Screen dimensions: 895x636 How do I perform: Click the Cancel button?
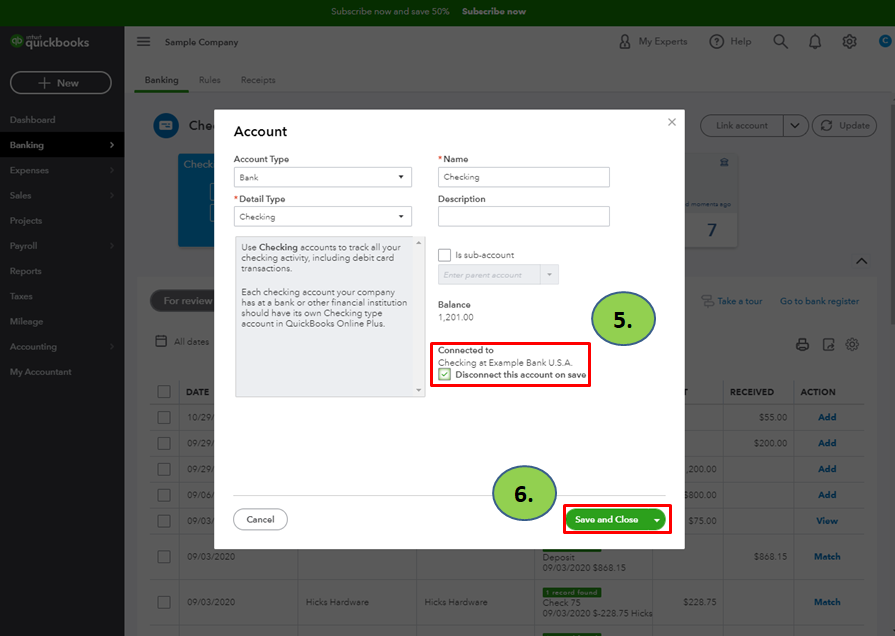260,519
